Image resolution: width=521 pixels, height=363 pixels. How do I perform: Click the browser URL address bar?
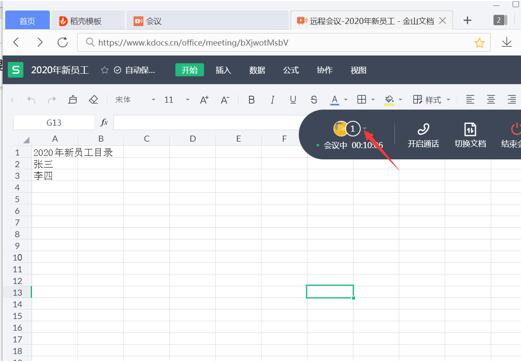283,42
